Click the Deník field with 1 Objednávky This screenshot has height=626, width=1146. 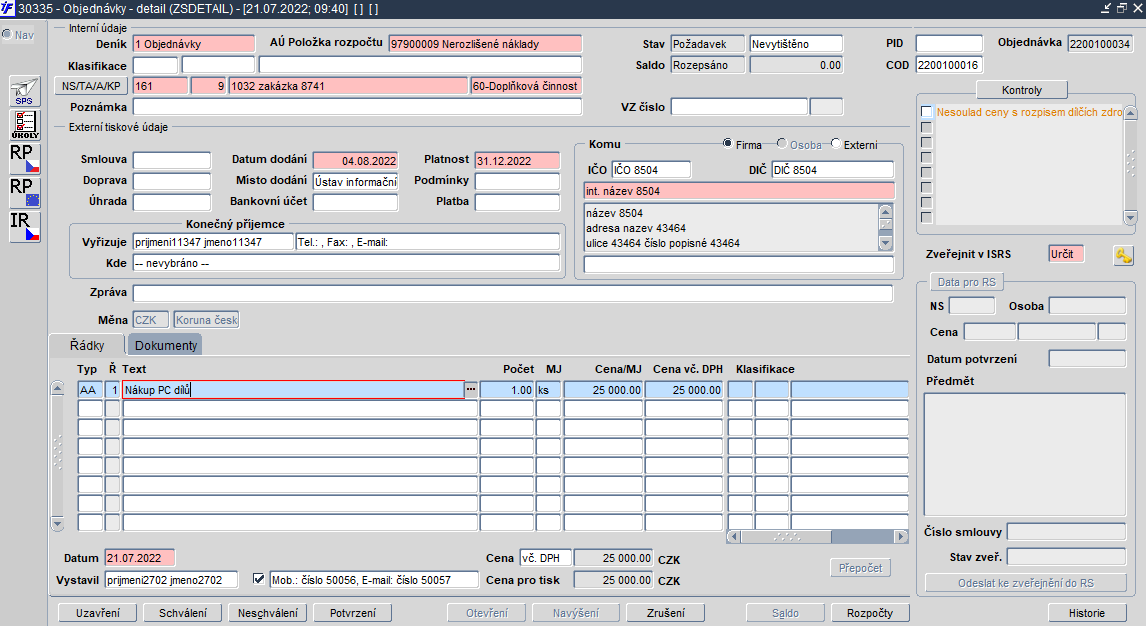(194, 44)
